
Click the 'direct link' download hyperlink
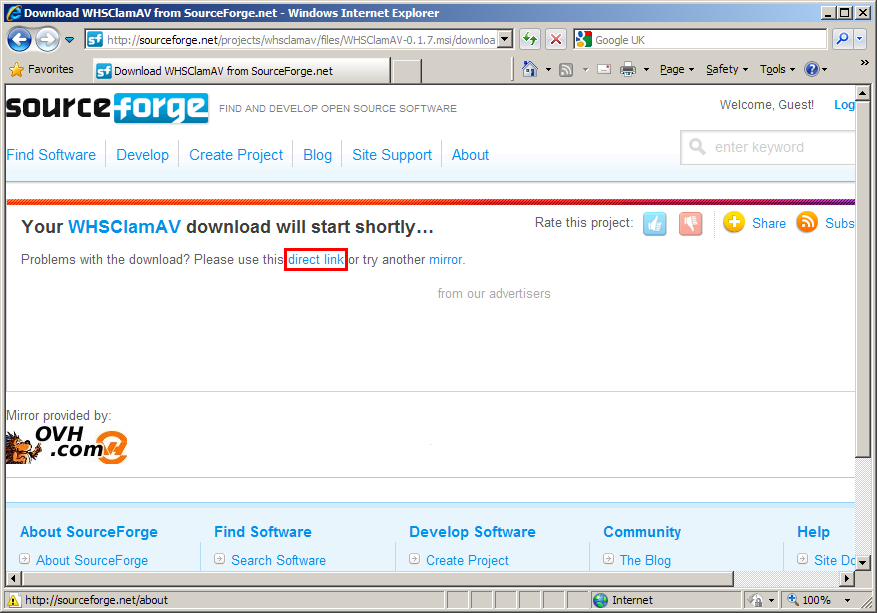click(x=316, y=260)
